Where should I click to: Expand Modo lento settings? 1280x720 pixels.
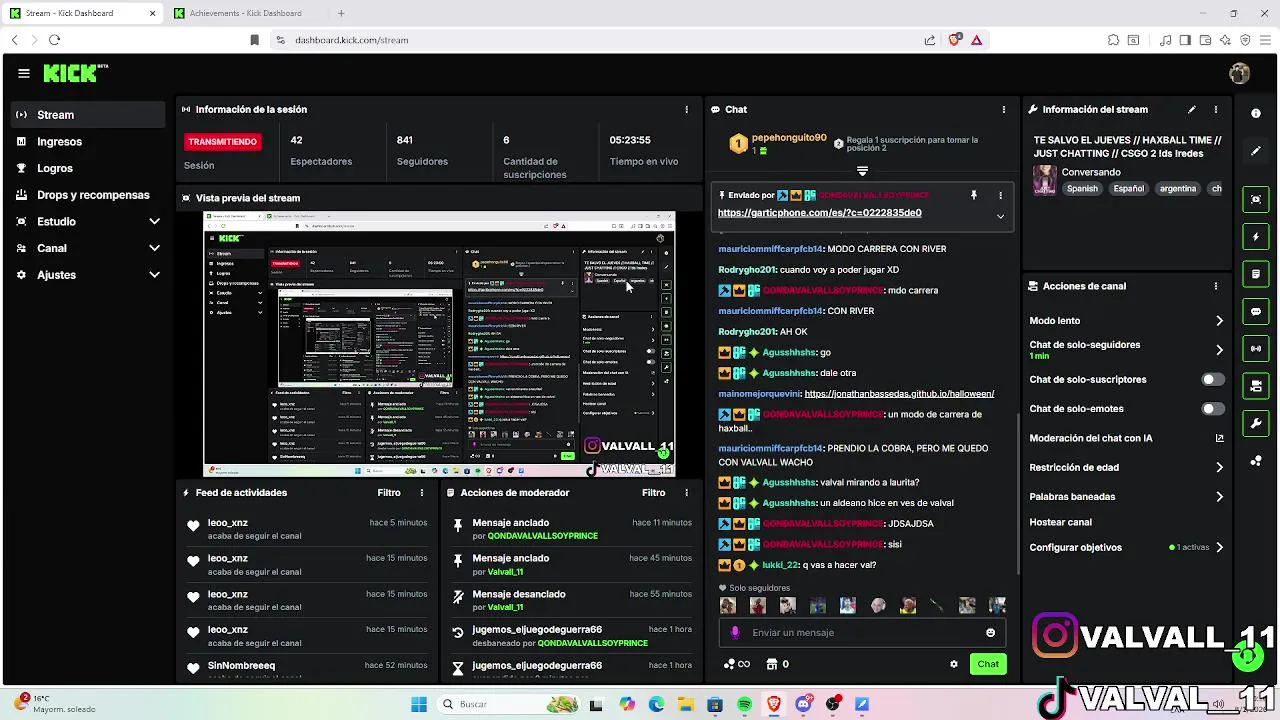pyautogui.click(x=1219, y=321)
